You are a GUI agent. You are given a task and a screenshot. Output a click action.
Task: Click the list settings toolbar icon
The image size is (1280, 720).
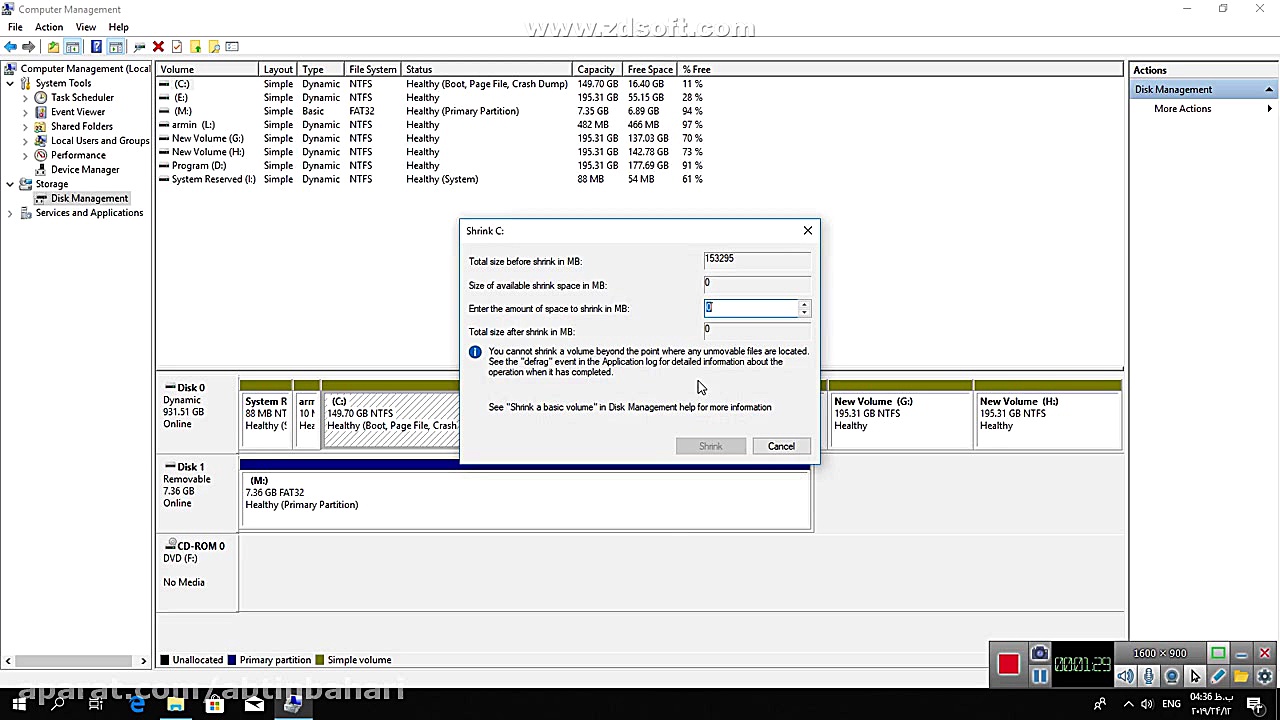[232, 47]
